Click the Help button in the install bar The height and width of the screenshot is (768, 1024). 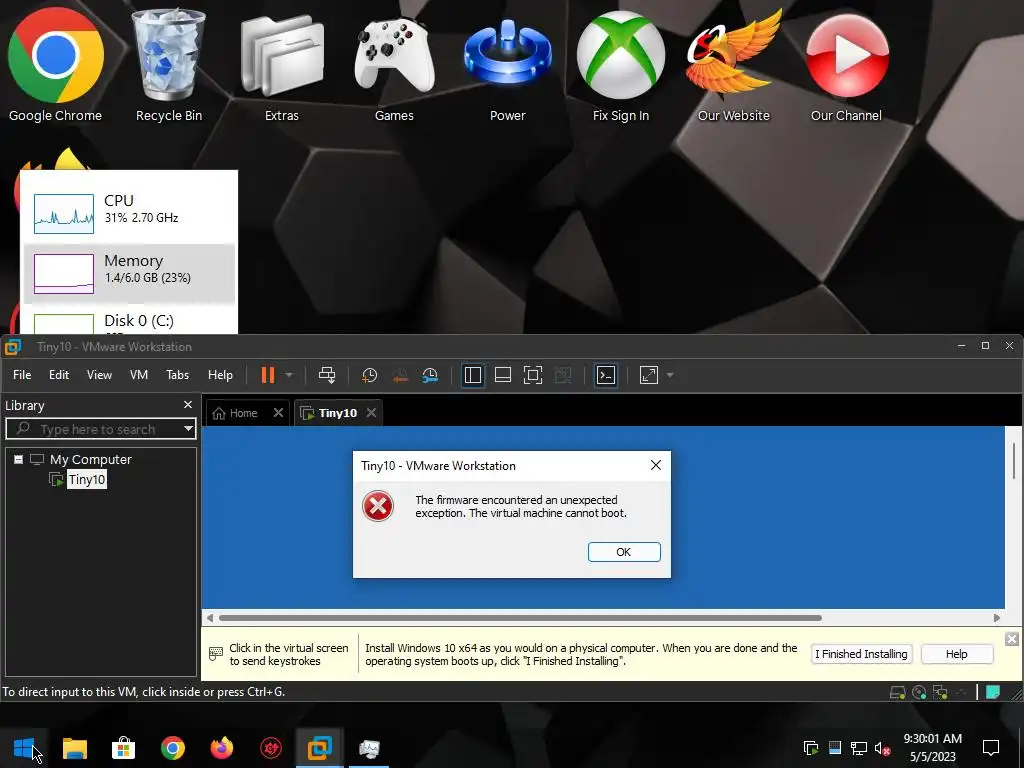pyautogui.click(x=957, y=654)
